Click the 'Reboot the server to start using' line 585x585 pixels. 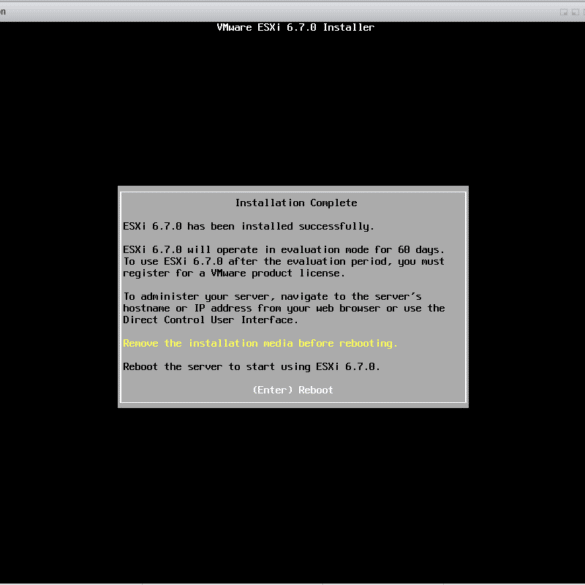coord(251,367)
